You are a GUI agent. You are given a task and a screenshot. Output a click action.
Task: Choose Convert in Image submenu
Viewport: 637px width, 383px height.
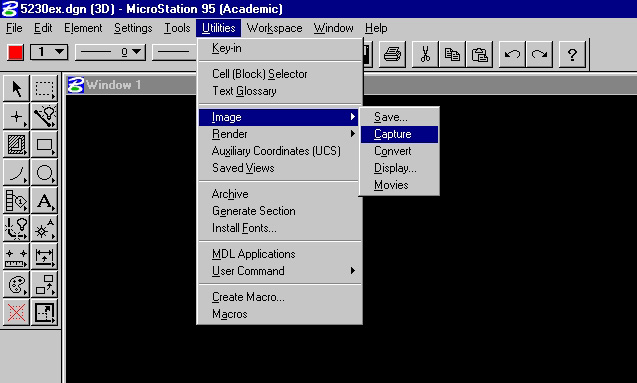click(x=399, y=151)
